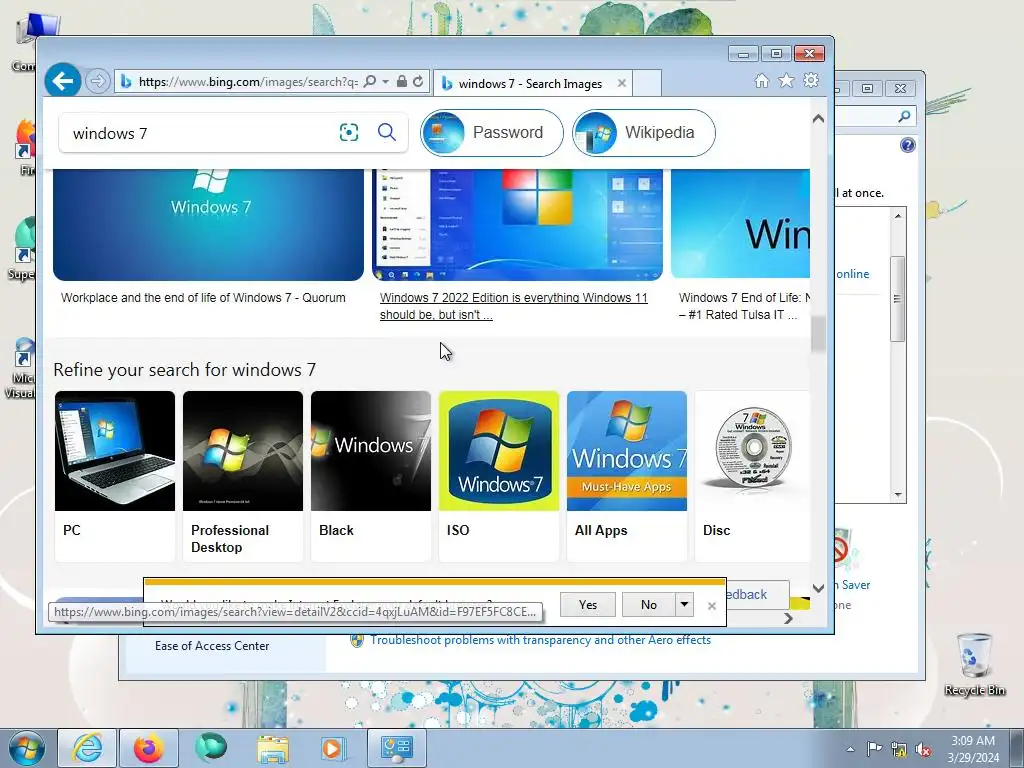Click No on default browser prompt
The width and height of the screenshot is (1024, 768).
pos(648,605)
